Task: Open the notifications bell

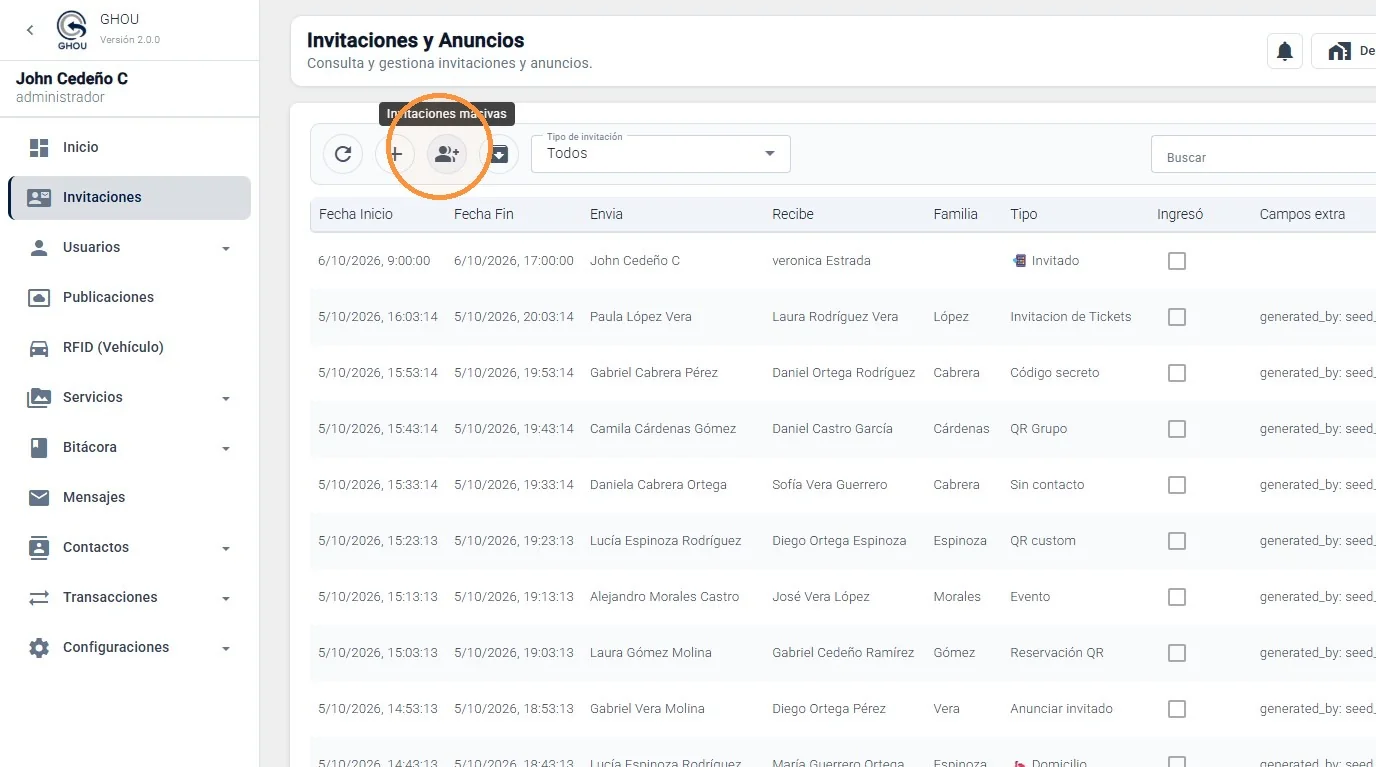Action: (x=1285, y=51)
